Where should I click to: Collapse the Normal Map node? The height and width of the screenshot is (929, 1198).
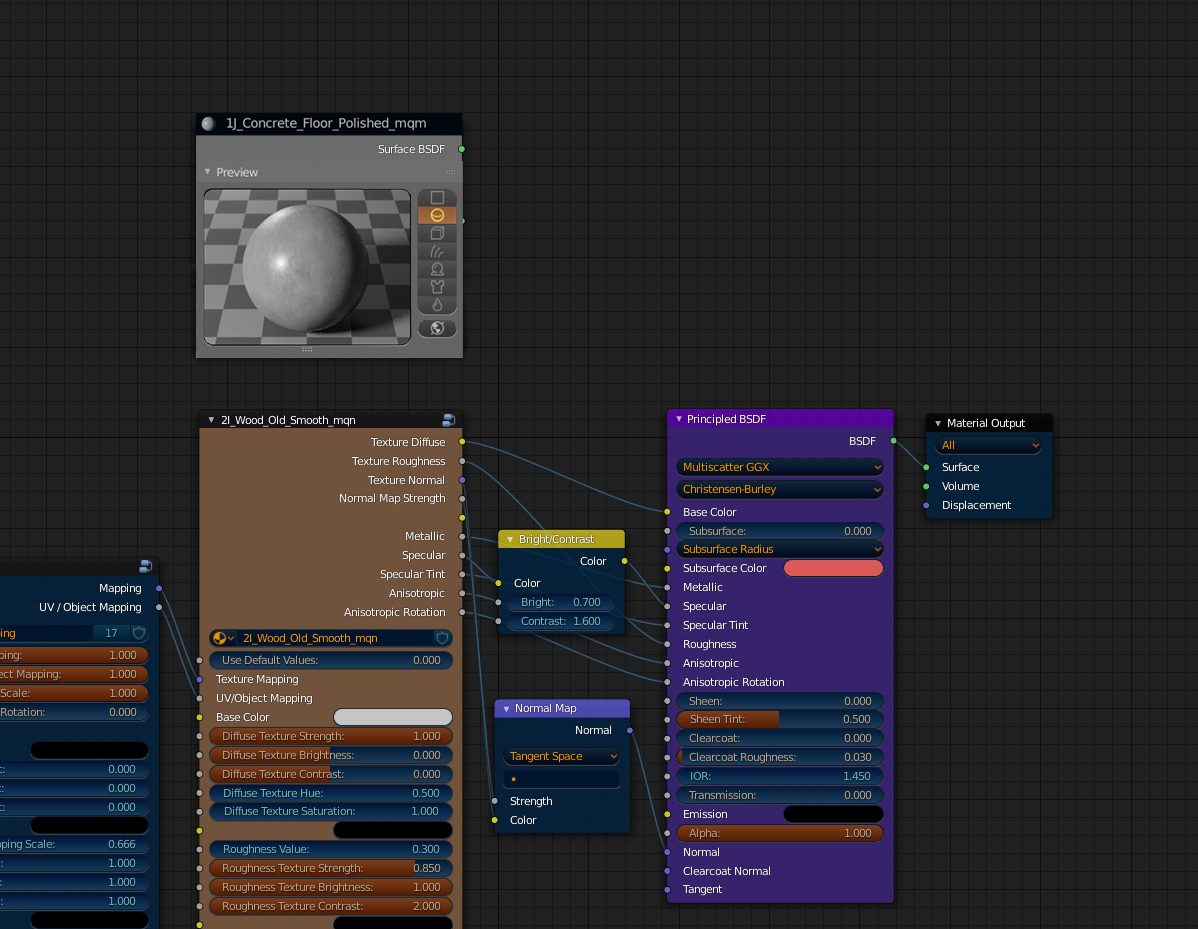(507, 709)
